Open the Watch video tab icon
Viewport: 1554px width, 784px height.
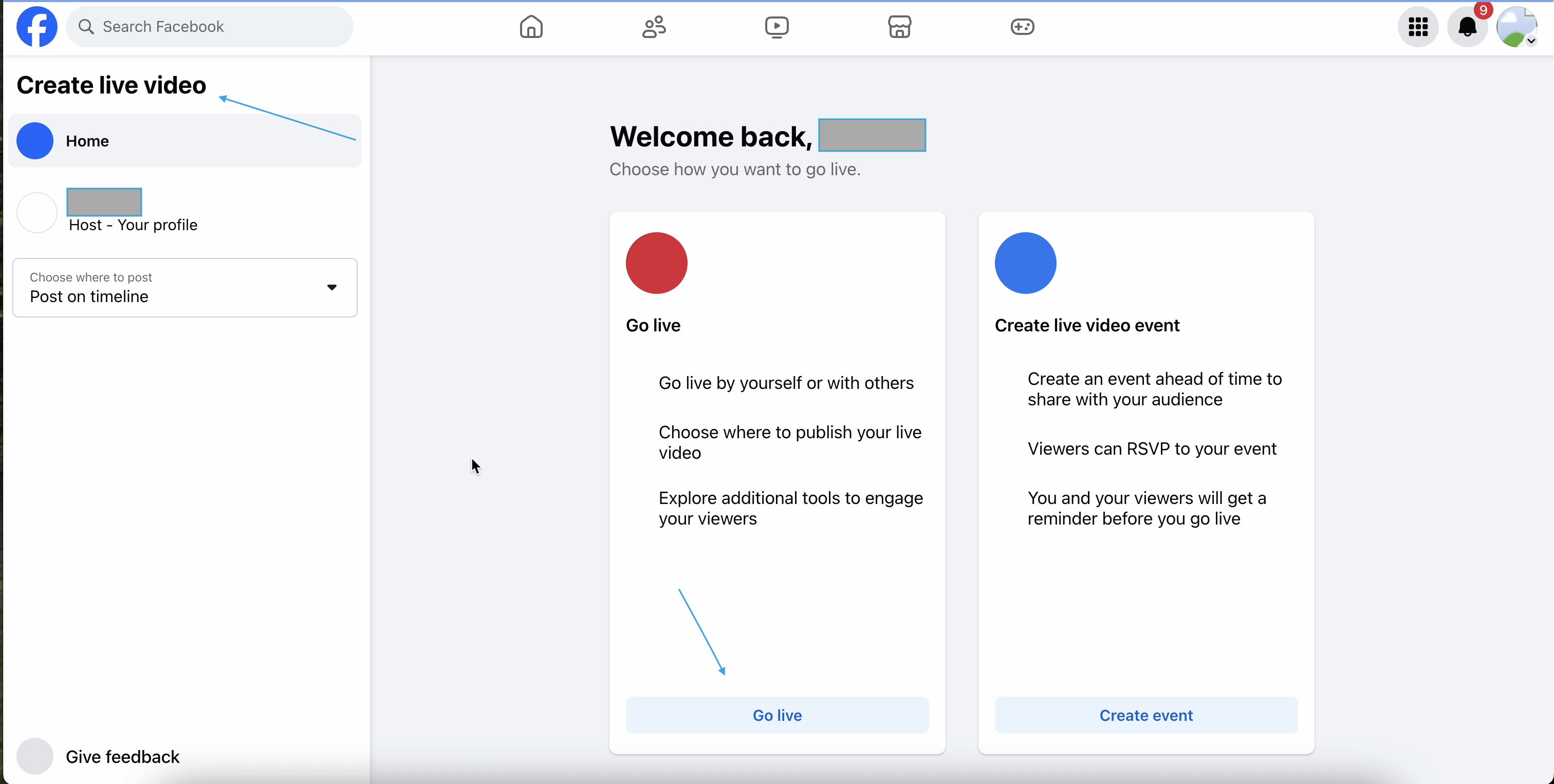777,27
